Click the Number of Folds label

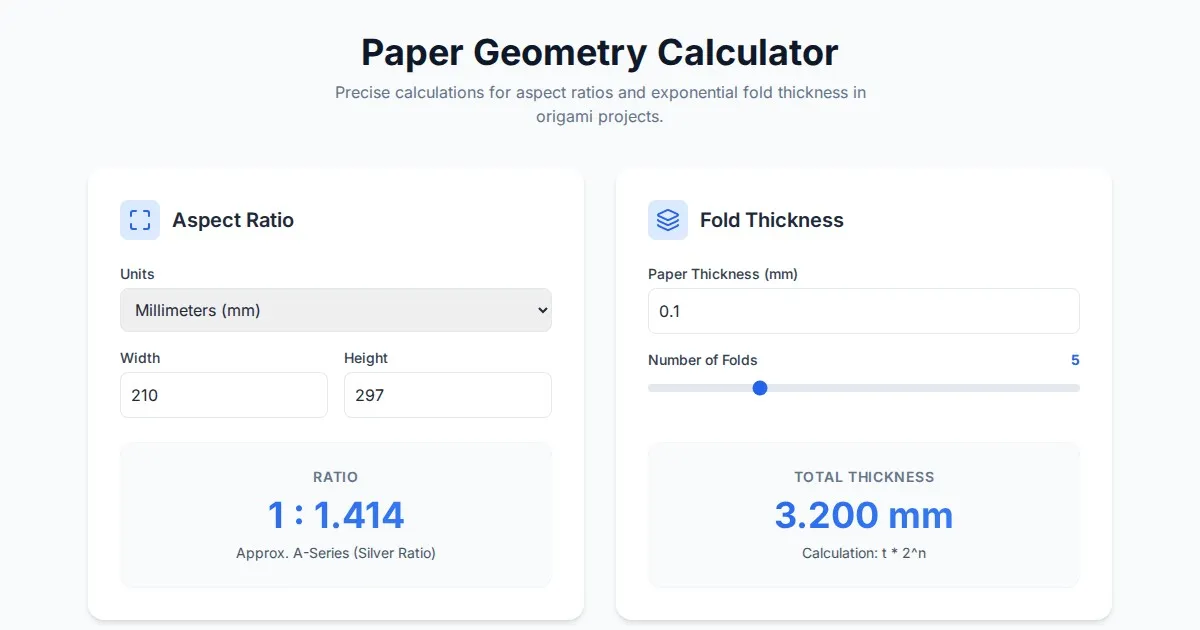(702, 360)
